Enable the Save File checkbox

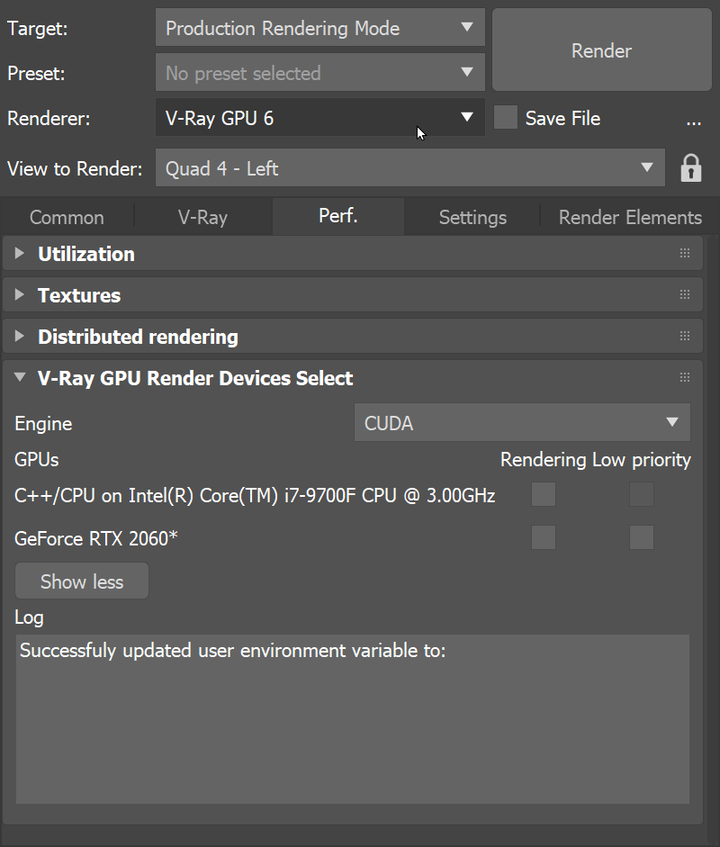(505, 118)
